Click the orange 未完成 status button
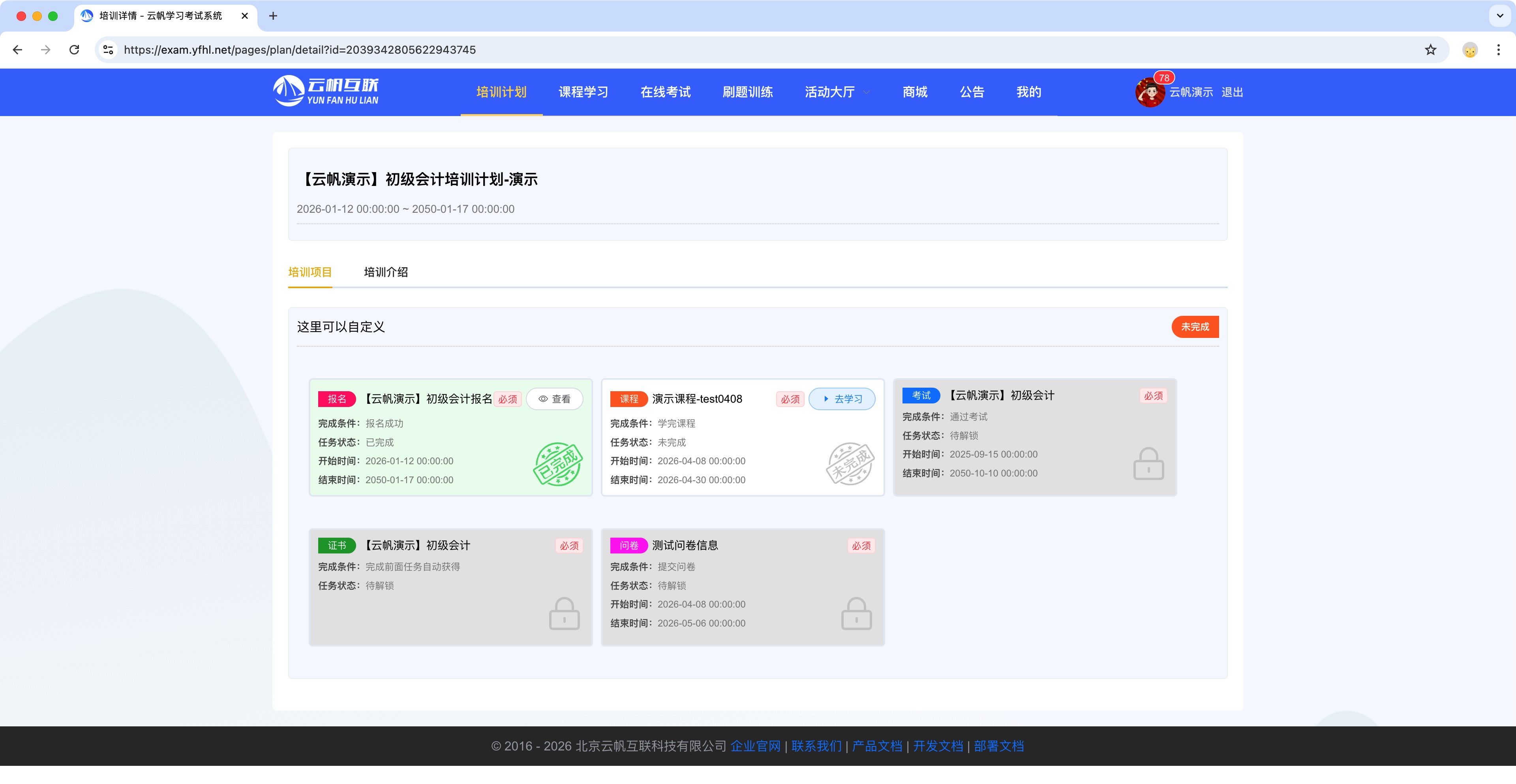 pos(1195,327)
